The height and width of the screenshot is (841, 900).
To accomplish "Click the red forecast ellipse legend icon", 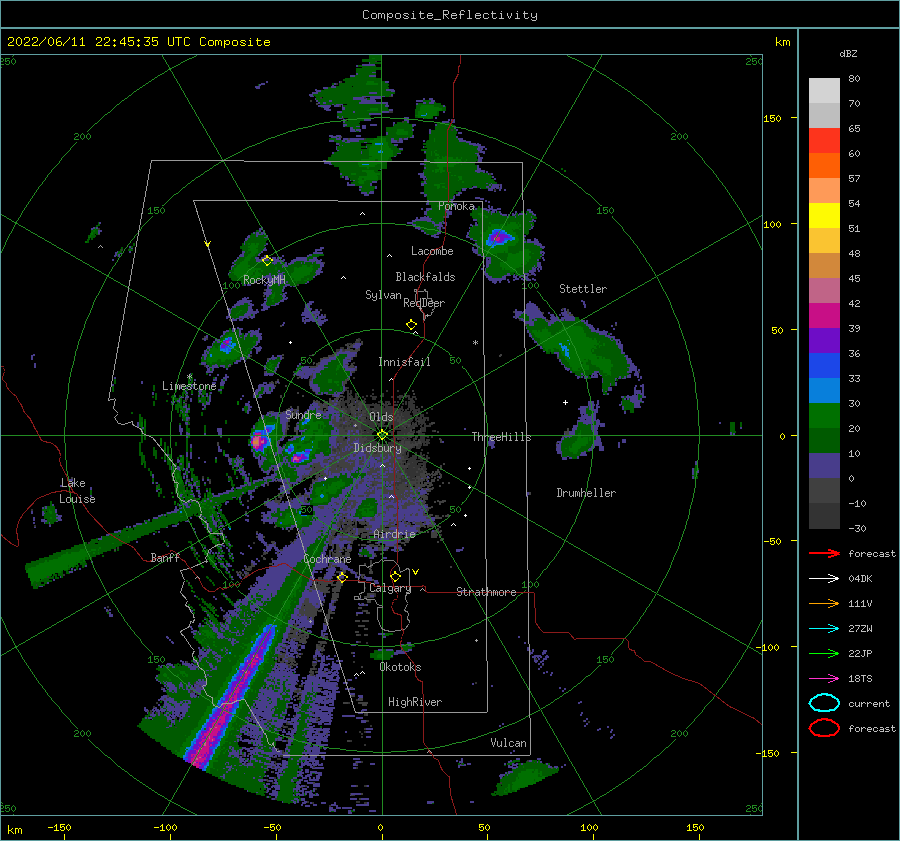I will point(824,728).
